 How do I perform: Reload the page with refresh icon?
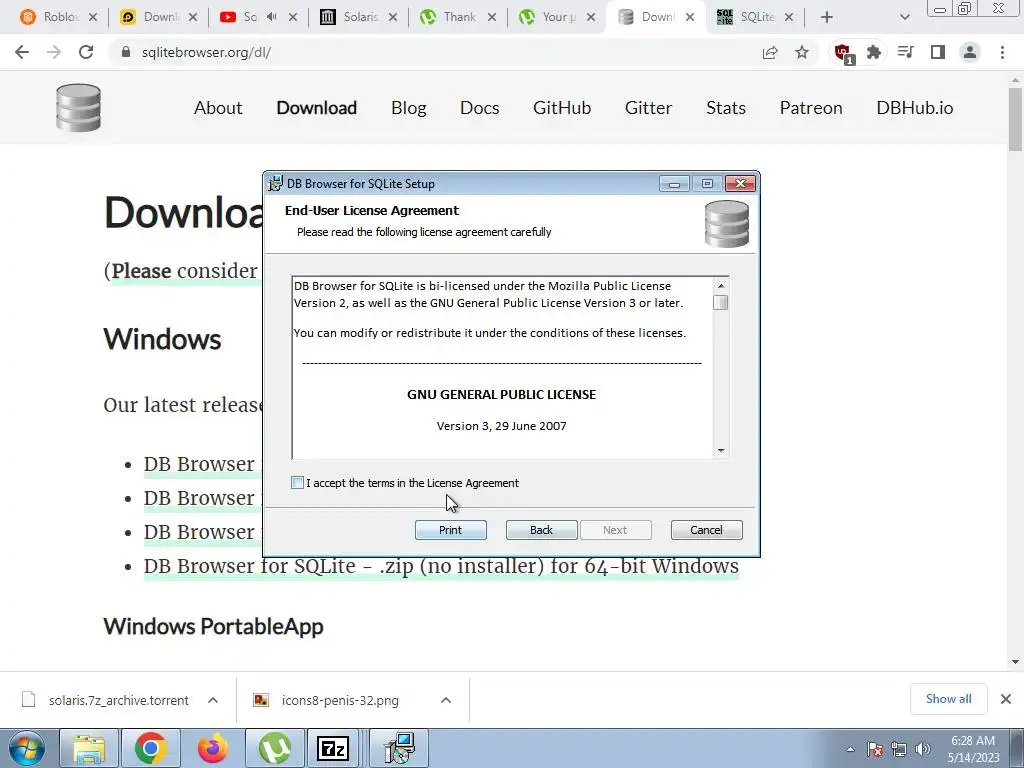[86, 52]
